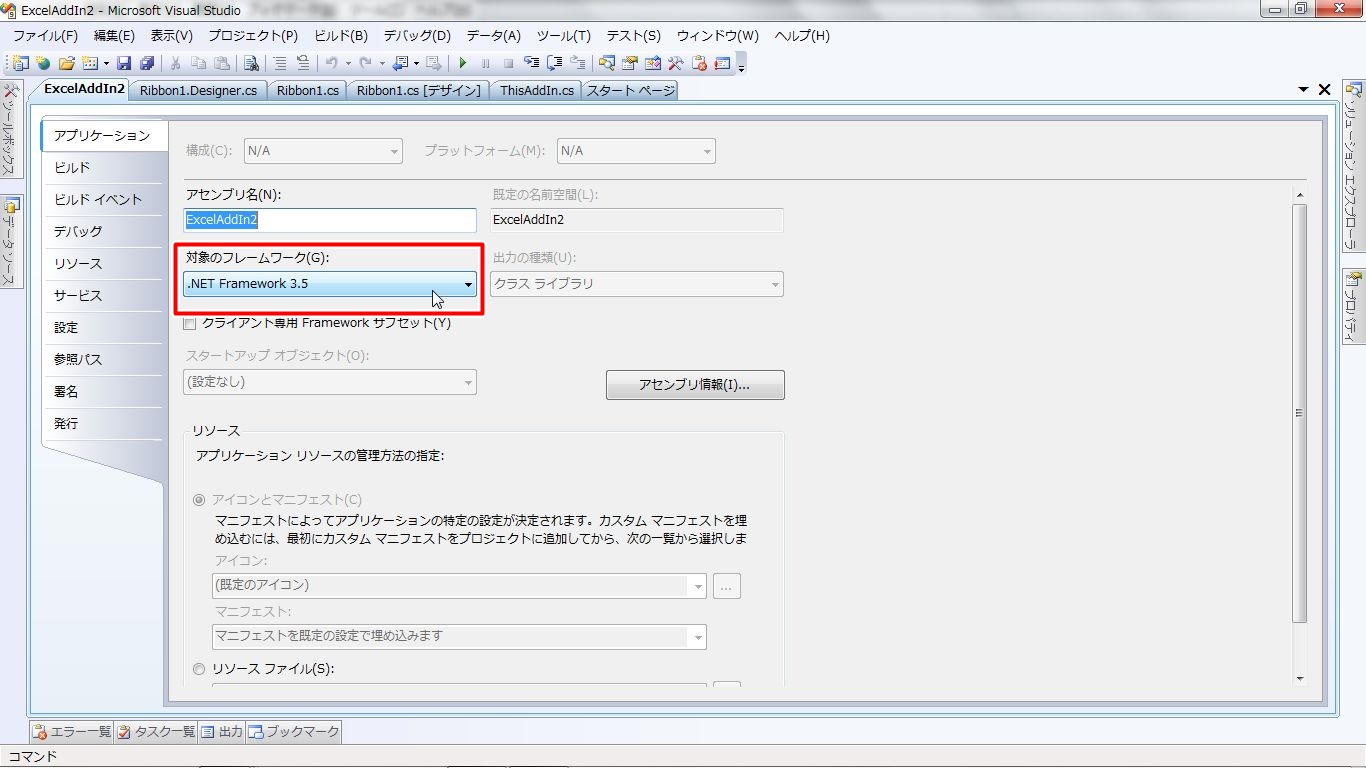1366x768 pixels.
Task: Open the active document list dropdown arrow
Action: (x=1303, y=90)
